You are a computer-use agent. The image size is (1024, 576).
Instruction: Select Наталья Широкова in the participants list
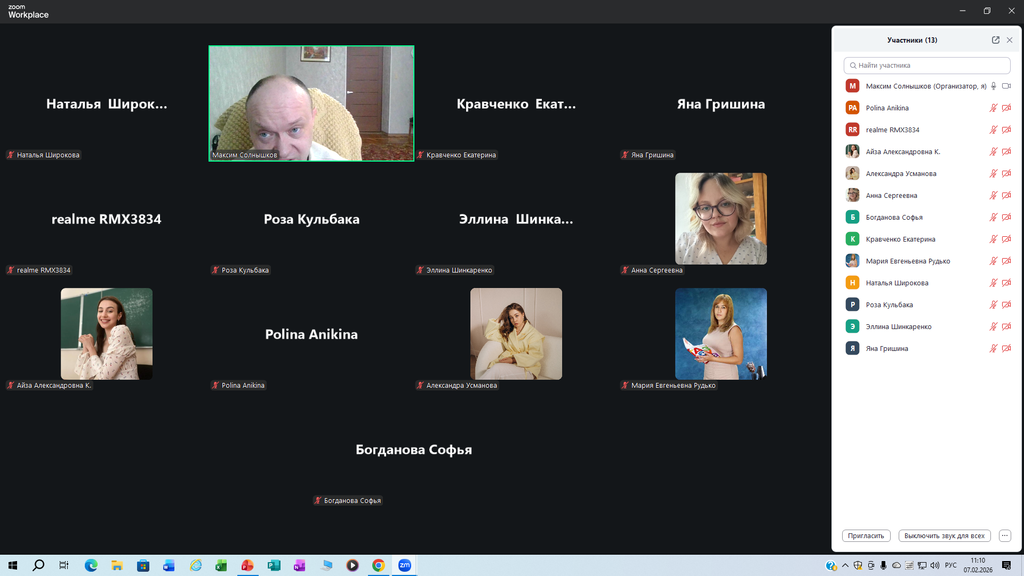tap(897, 283)
